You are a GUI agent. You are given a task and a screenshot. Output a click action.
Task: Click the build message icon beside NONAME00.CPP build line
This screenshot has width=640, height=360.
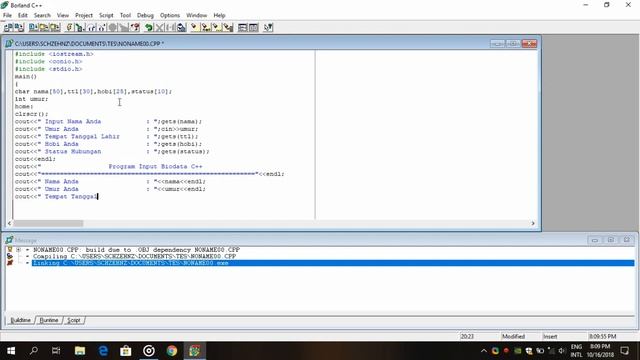tap(10, 249)
